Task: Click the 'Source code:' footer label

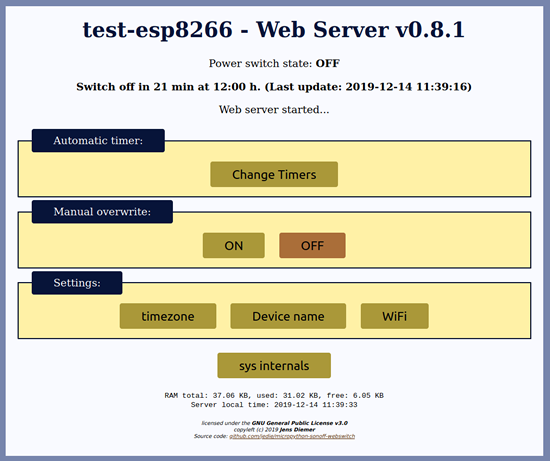Action: click(x=211, y=436)
